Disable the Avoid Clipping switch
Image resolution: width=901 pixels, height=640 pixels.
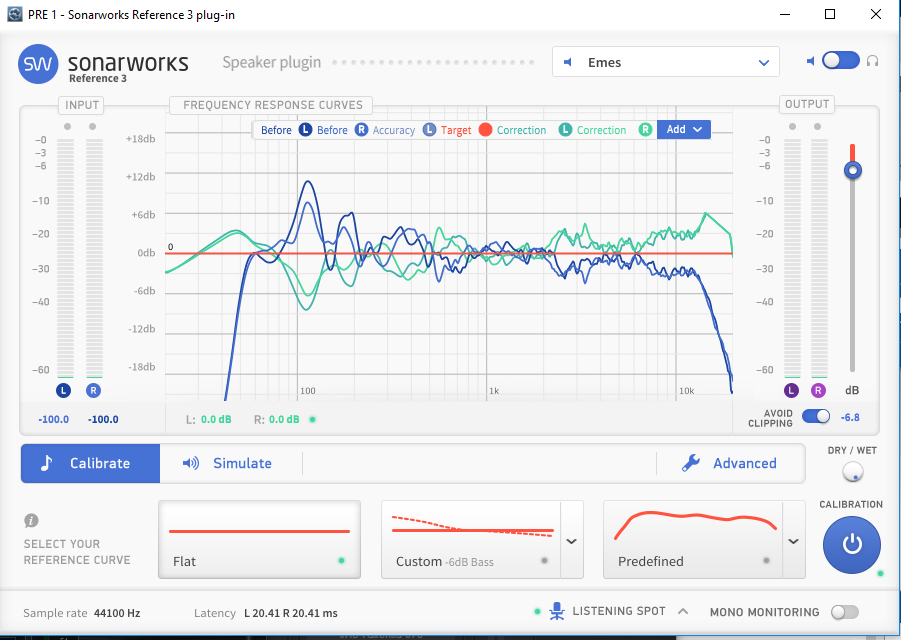pyautogui.click(x=816, y=417)
